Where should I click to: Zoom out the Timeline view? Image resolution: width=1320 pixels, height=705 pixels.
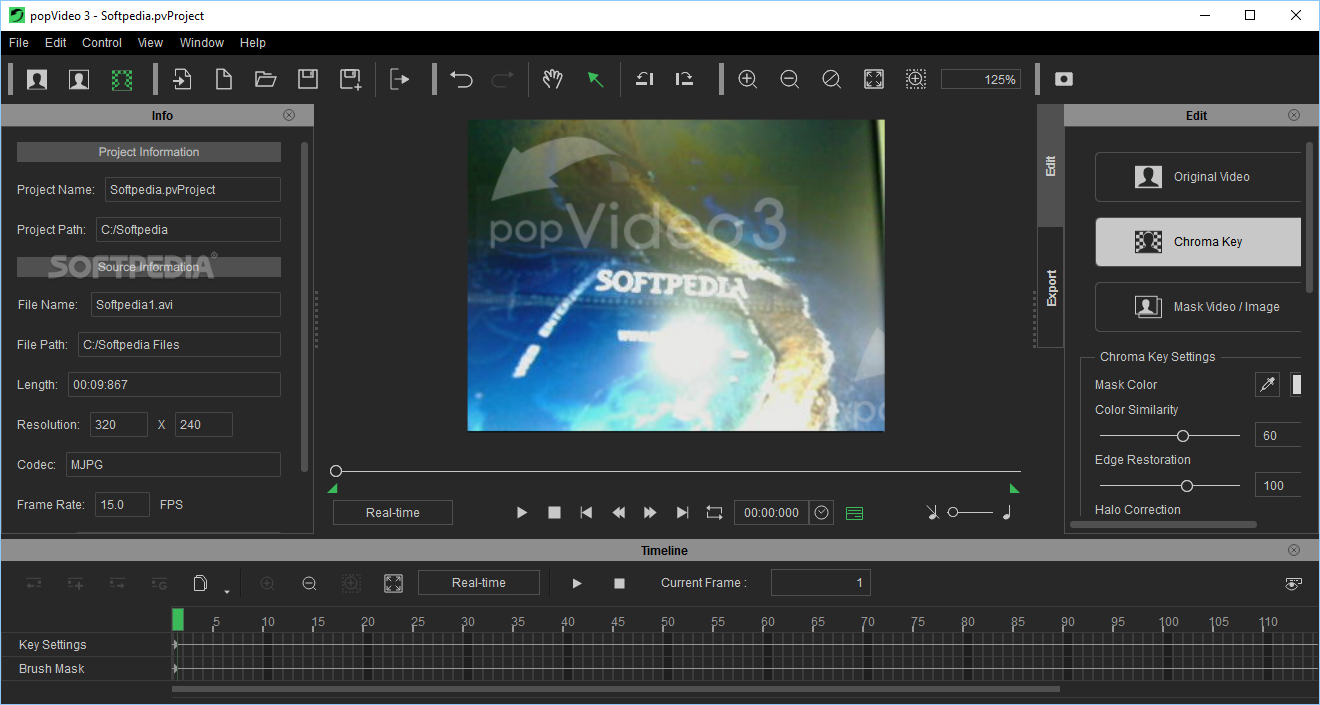(309, 583)
